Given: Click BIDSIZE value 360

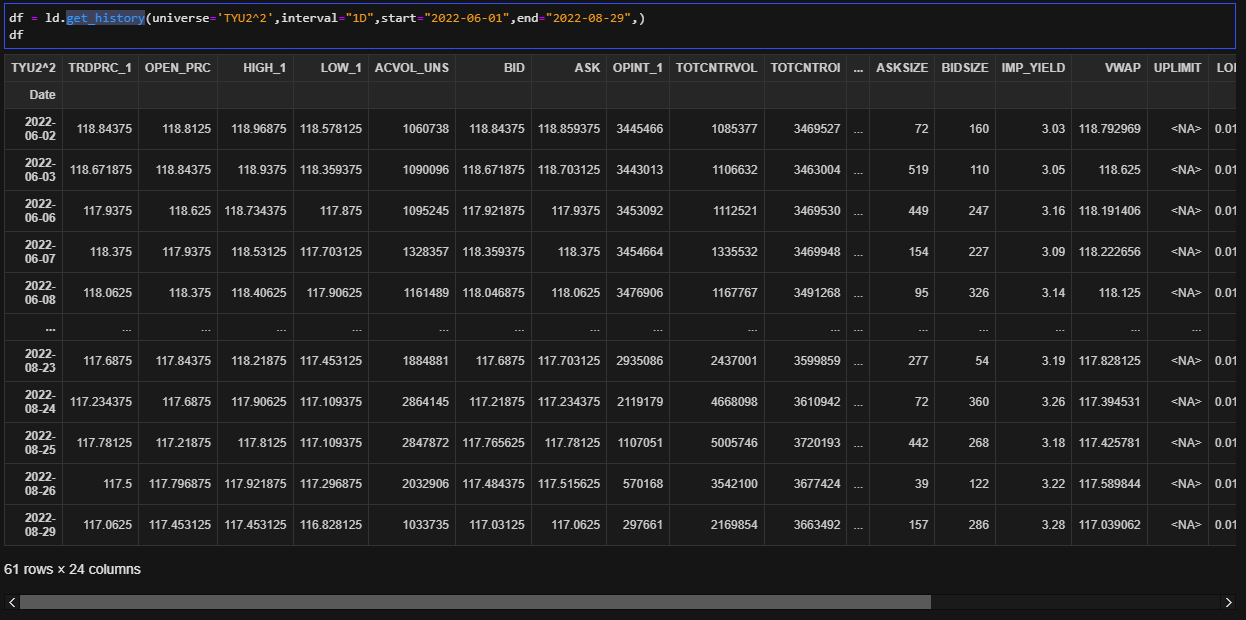Looking at the screenshot, I should coord(978,402).
